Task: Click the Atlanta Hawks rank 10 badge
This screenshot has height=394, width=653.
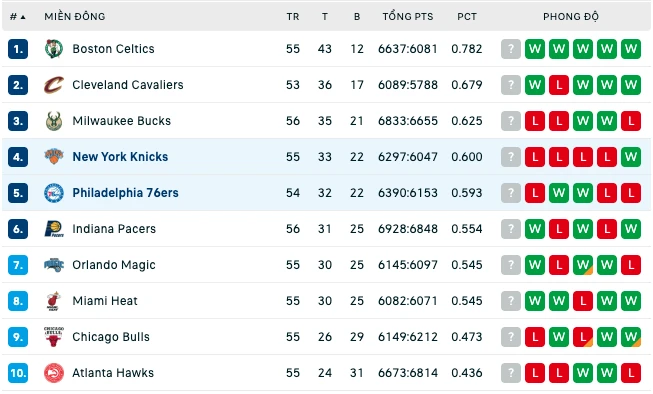Action: (x=18, y=373)
